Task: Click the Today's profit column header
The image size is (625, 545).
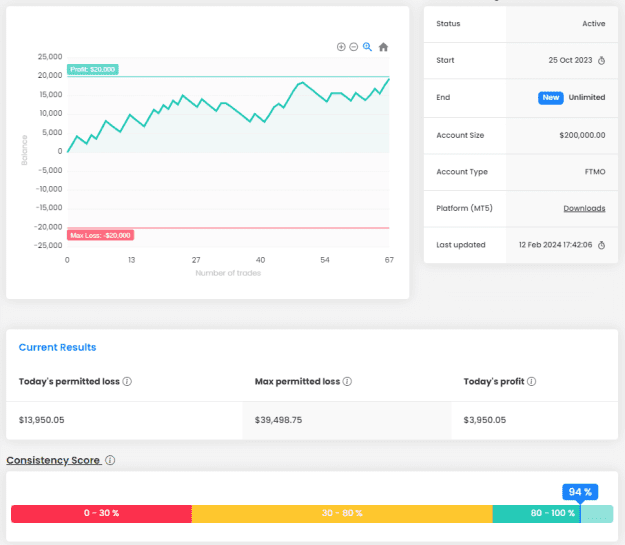Action: [494, 382]
